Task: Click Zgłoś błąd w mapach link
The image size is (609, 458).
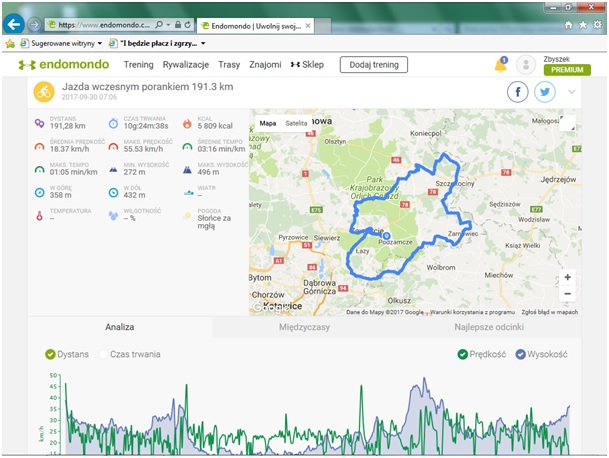Action: (x=550, y=312)
